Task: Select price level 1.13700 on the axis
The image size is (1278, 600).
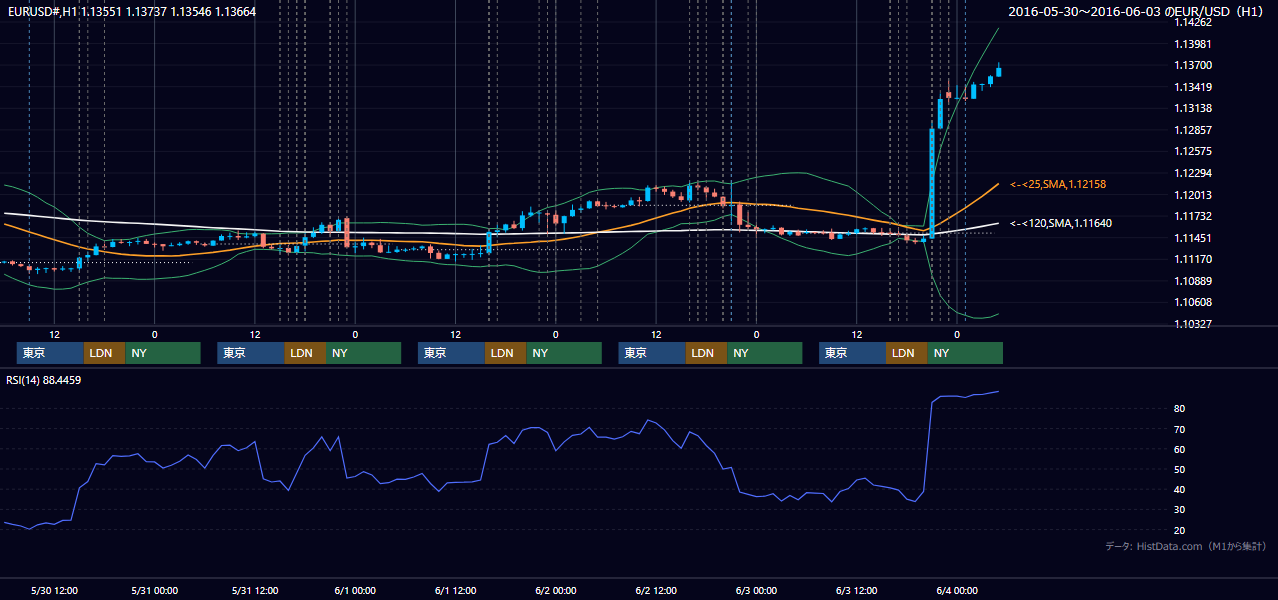Action: pos(1193,65)
